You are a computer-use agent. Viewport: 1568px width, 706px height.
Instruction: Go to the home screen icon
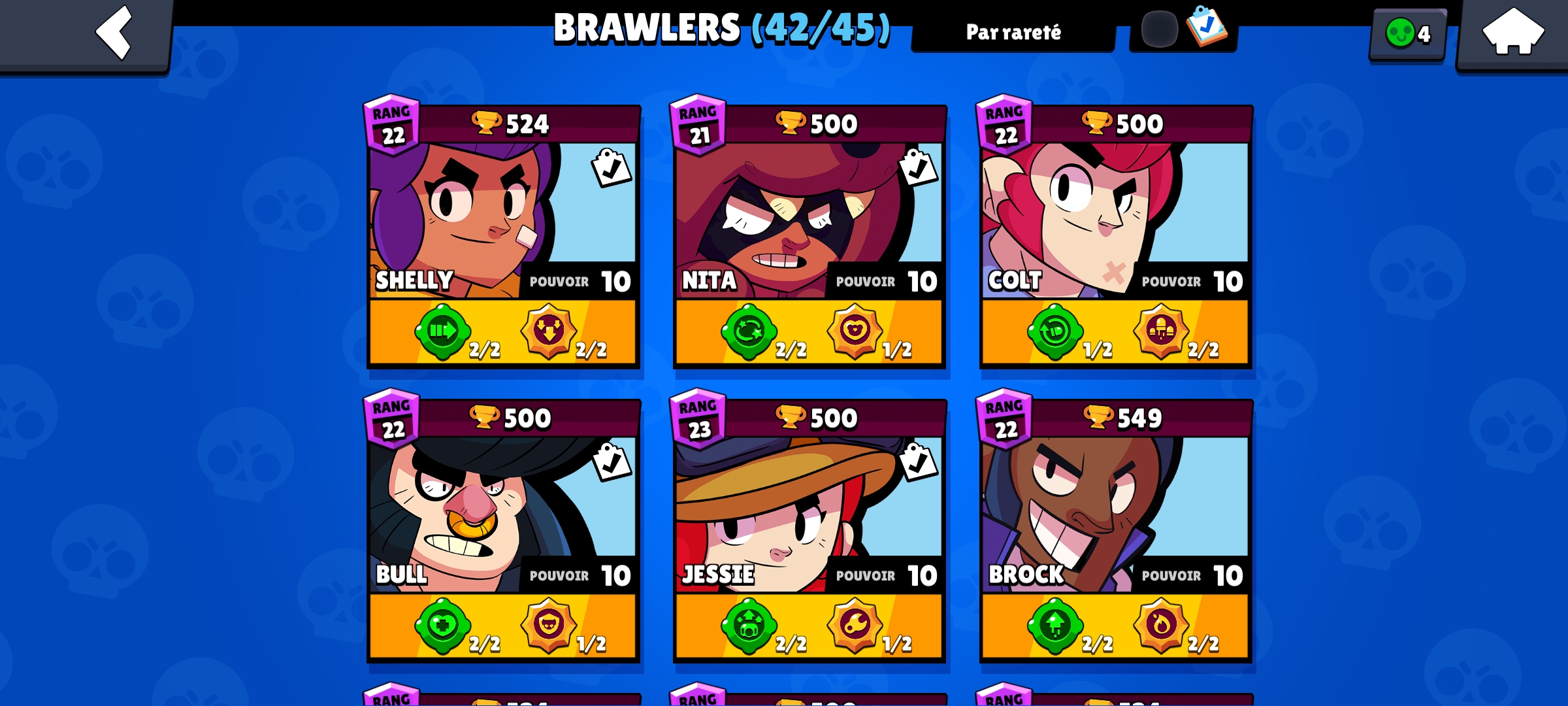[1513, 33]
